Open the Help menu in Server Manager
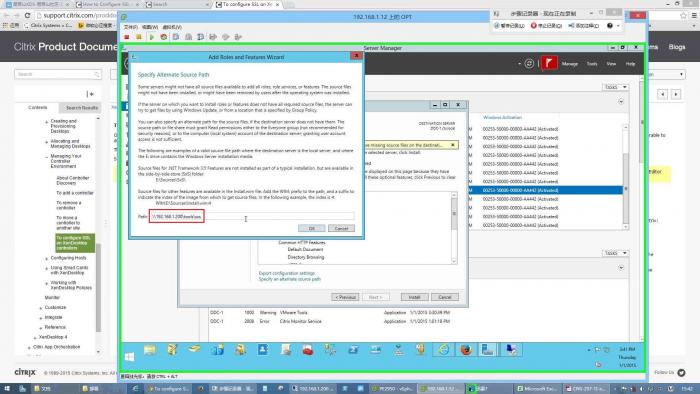Screen dimensions: 700x394 [x=630, y=64]
